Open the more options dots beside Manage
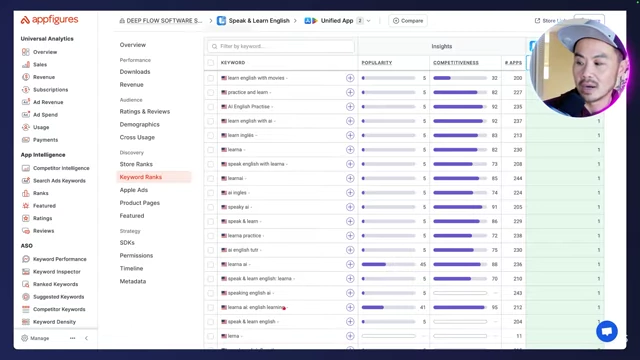Viewport: 640px width, 360px height. click(72, 338)
